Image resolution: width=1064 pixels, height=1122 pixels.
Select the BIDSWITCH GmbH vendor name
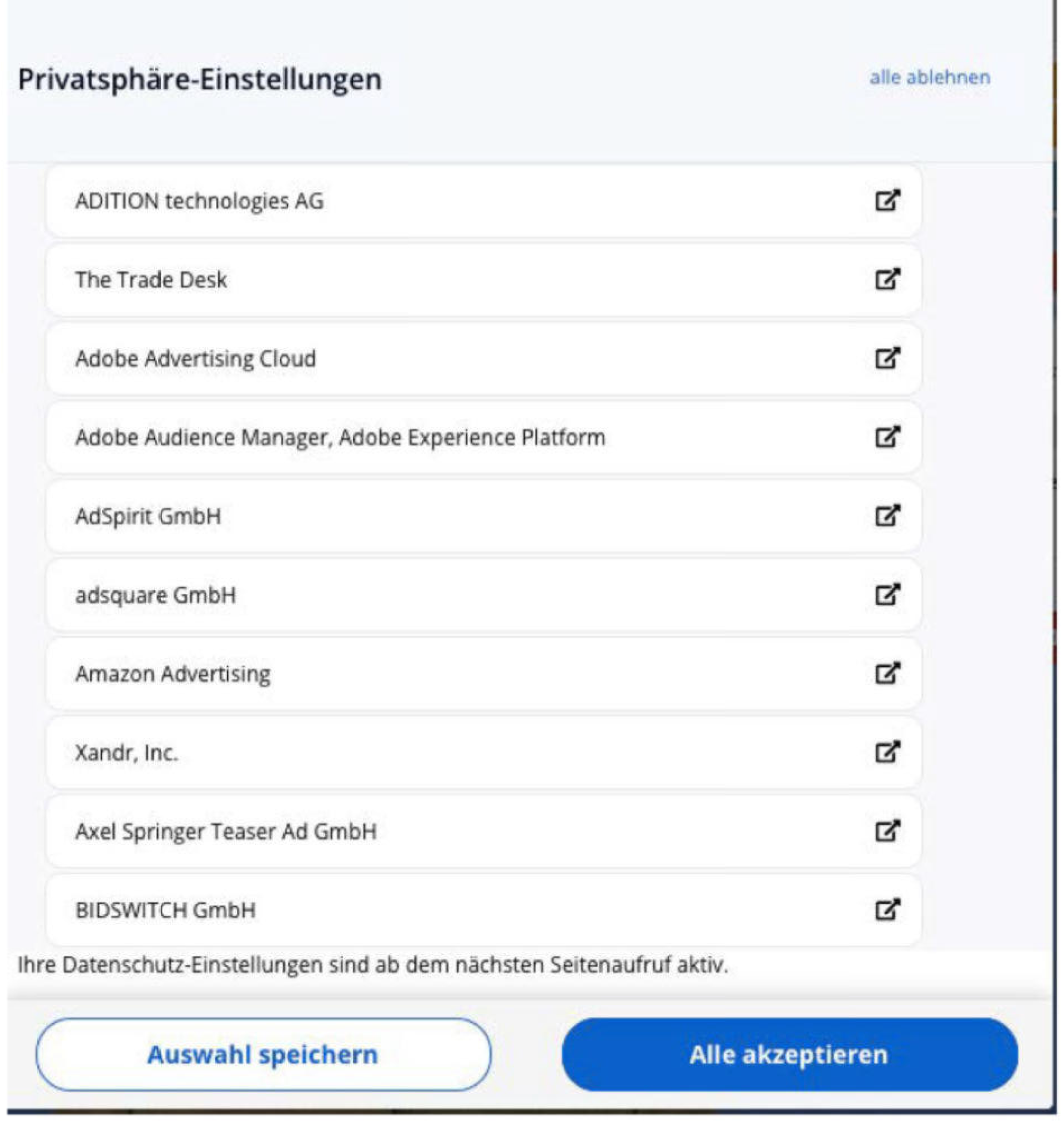pos(165,910)
